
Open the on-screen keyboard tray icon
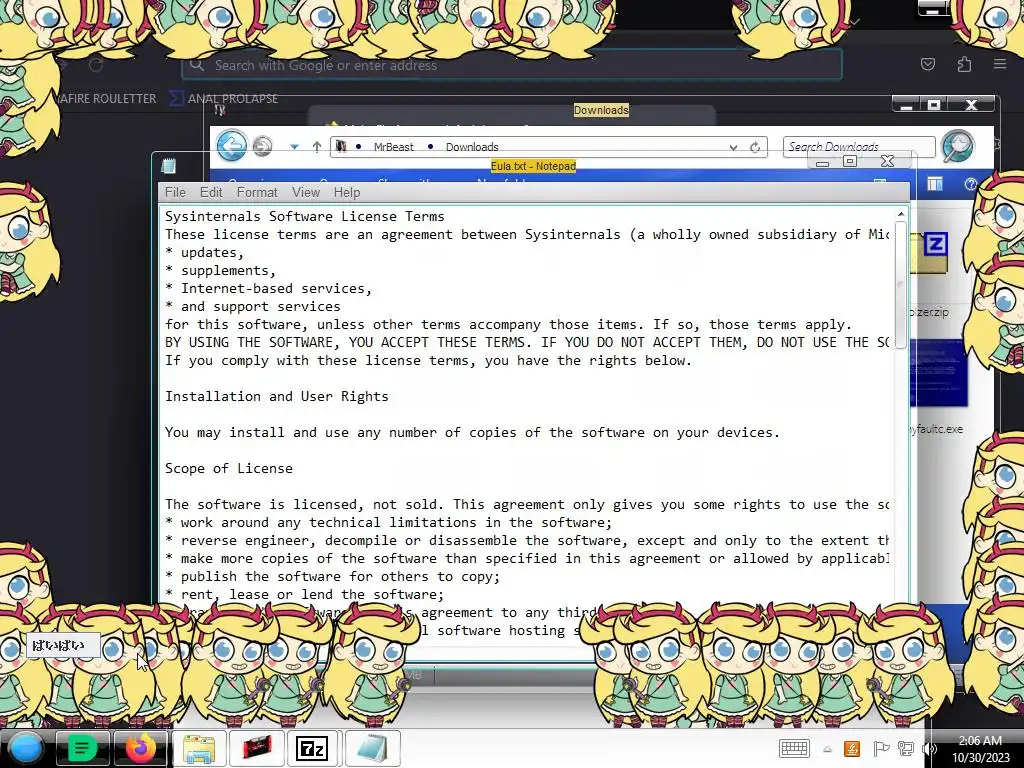pyautogui.click(x=794, y=748)
